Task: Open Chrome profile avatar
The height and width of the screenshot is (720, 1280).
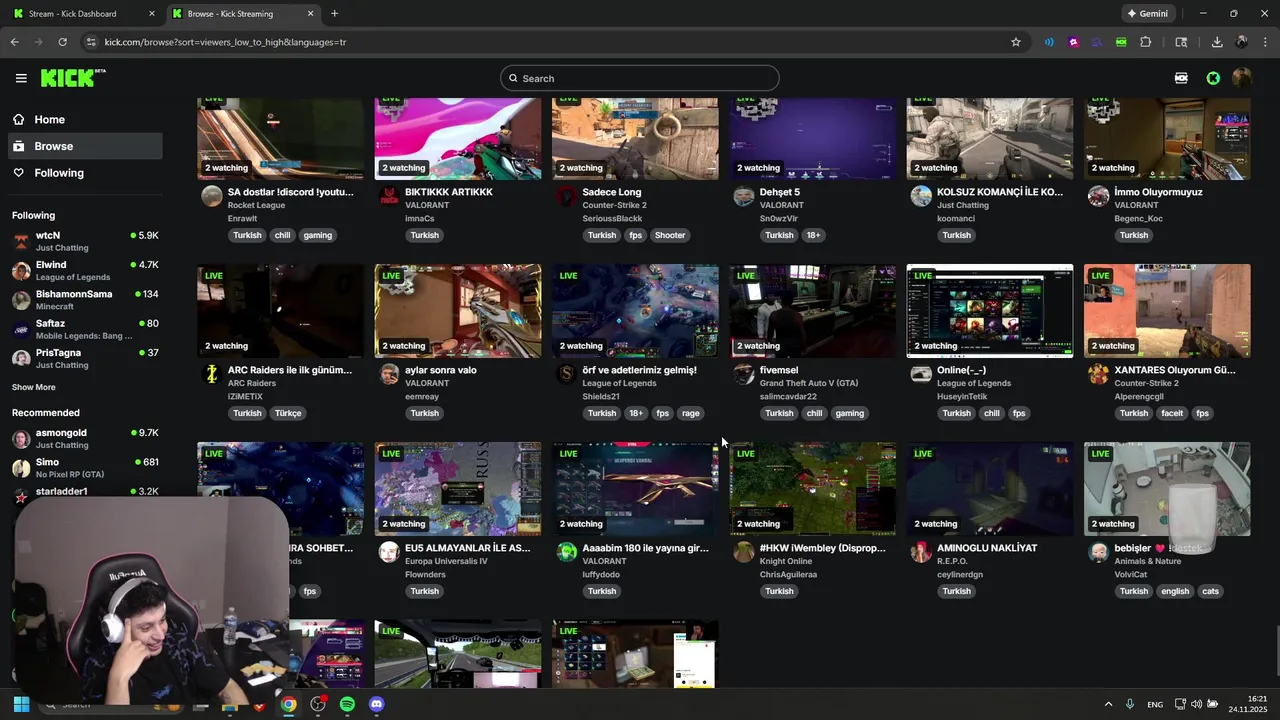Action: click(x=1241, y=42)
